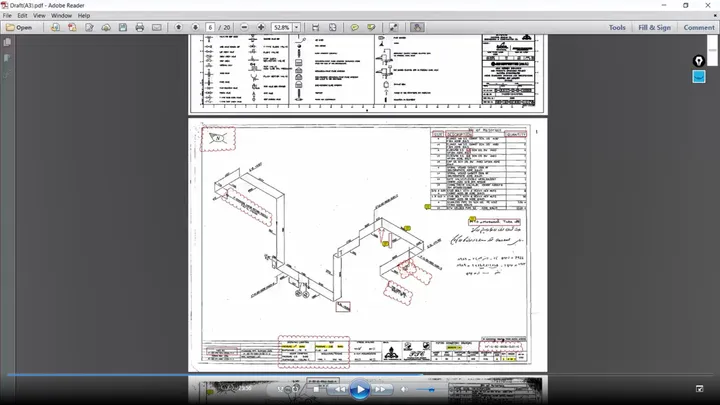Screen dimensions: 720x405
Task: Click the cloud upload toolbar icon
Action: [106, 28]
